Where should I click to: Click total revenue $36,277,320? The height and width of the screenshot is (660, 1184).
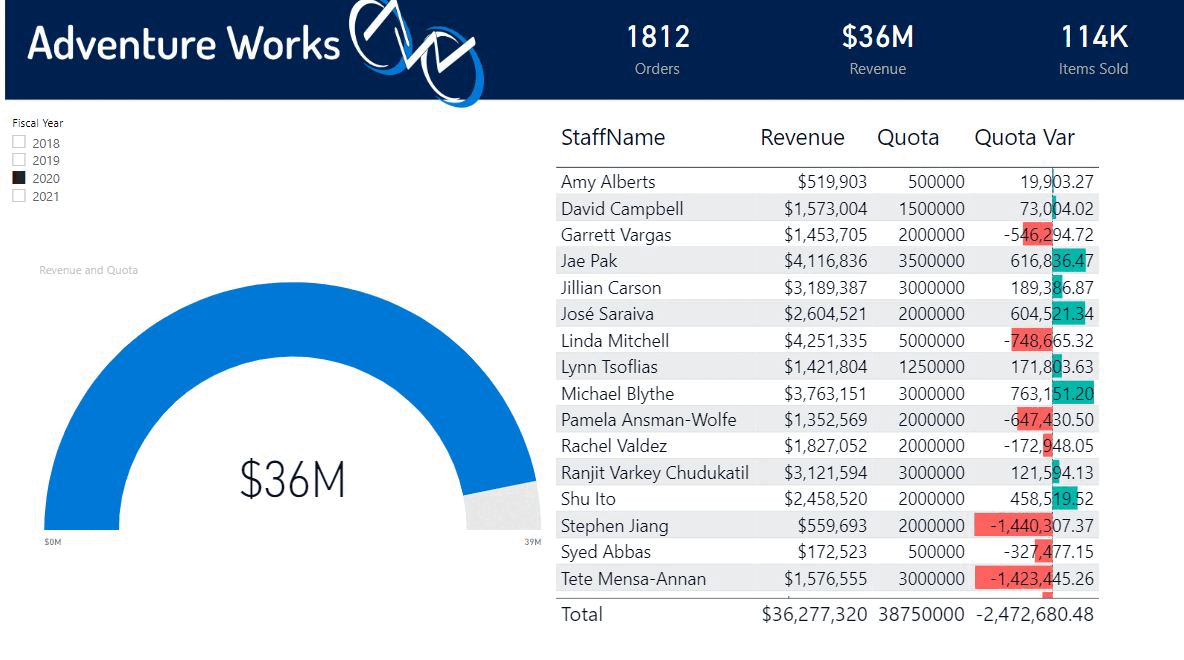814,615
